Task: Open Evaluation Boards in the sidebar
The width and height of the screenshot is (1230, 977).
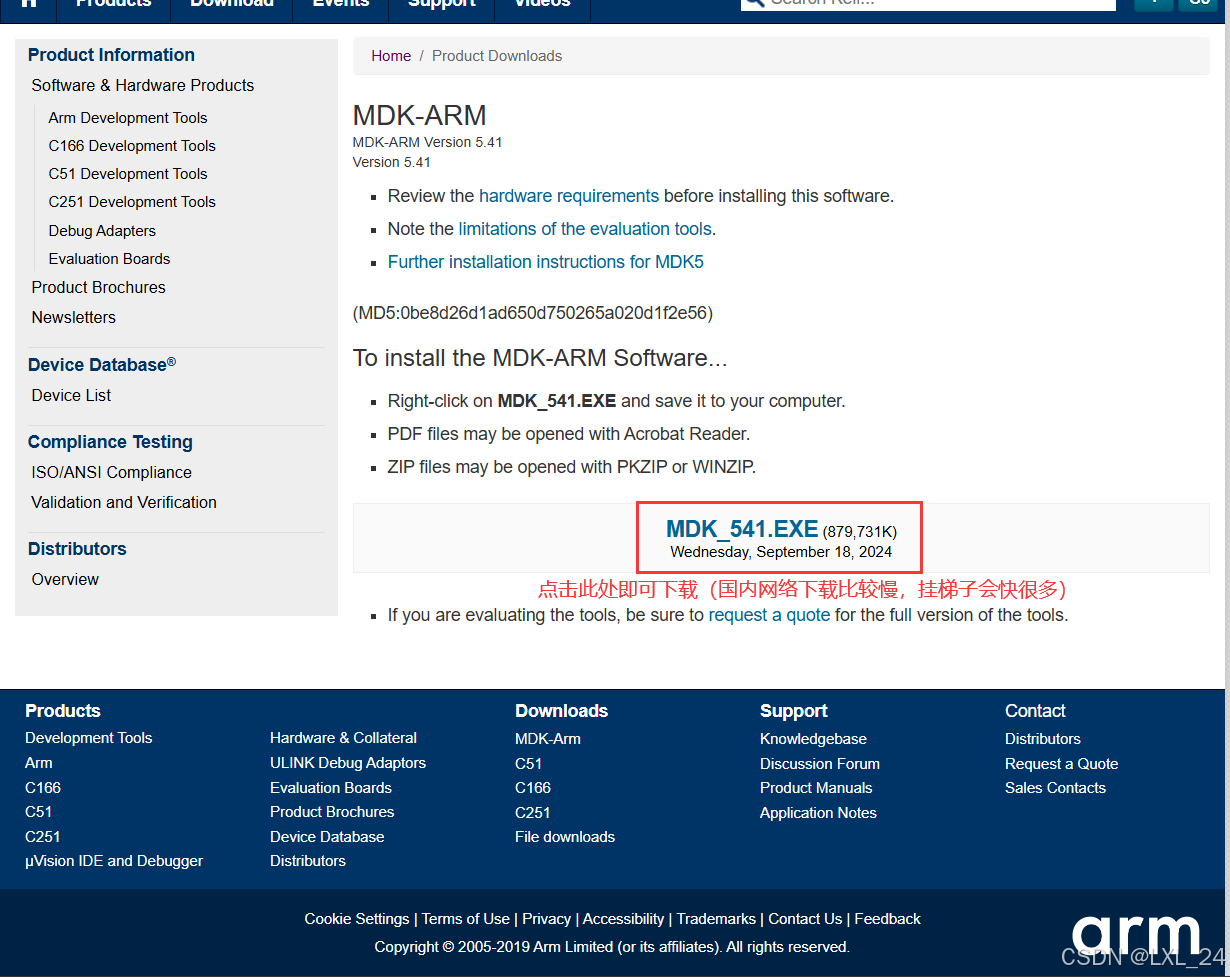Action: pos(109,259)
